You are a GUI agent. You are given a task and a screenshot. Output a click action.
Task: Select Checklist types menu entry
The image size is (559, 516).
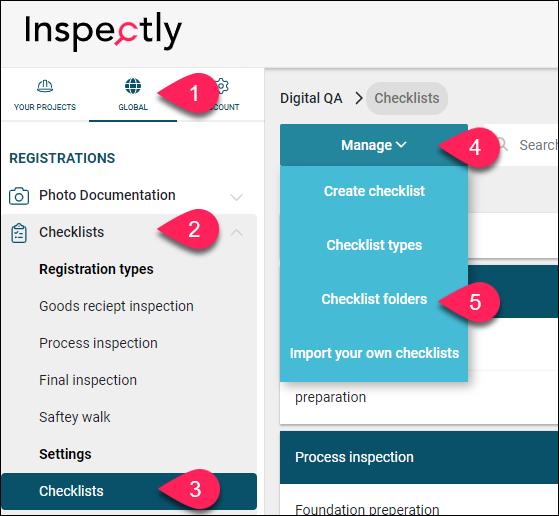point(374,245)
